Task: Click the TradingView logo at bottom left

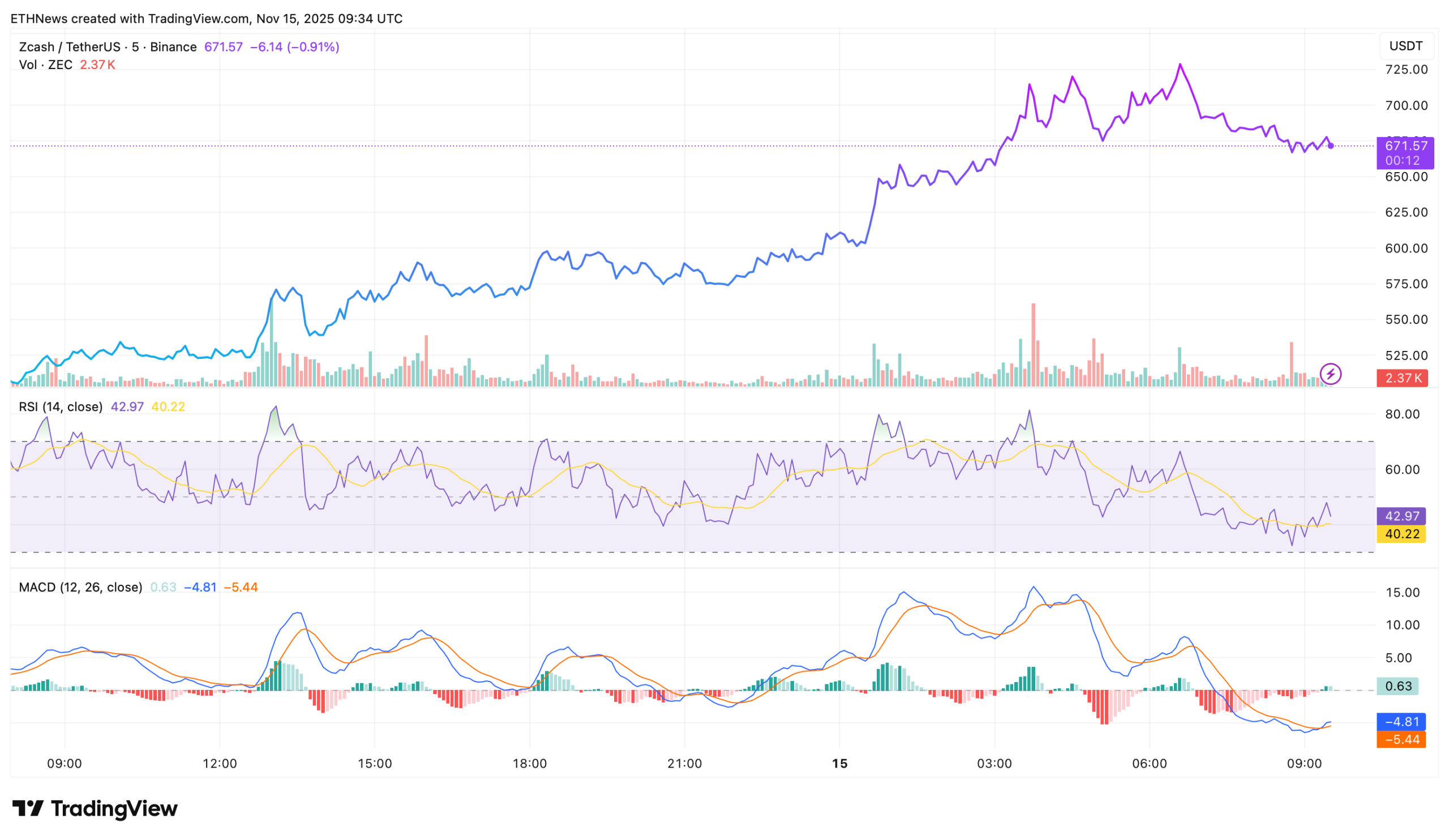Action: (95, 808)
